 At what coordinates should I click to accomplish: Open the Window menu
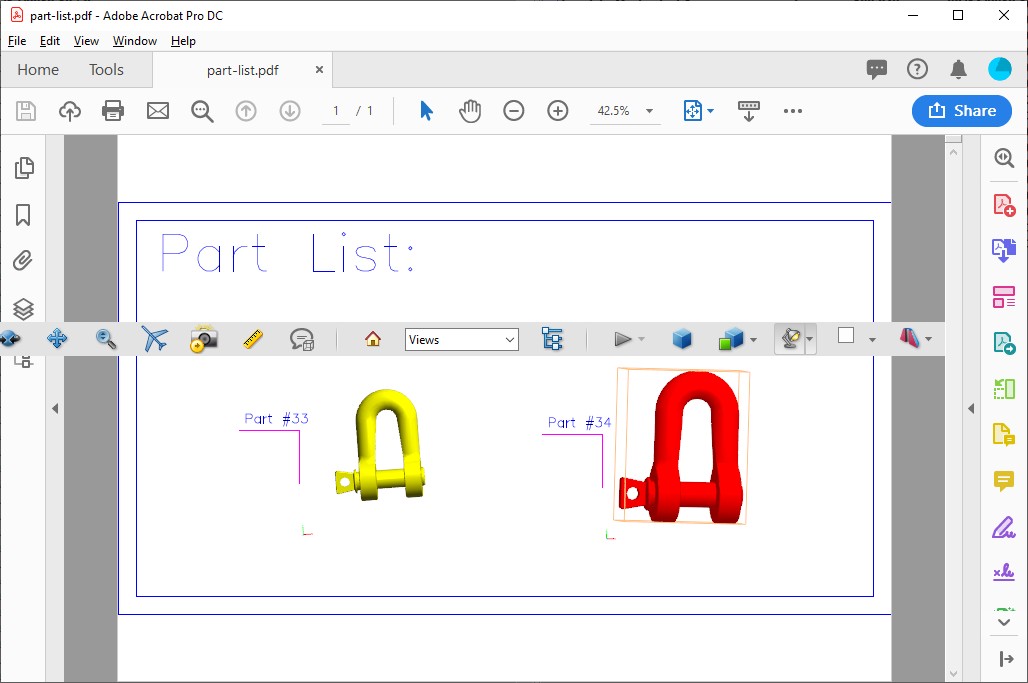(x=134, y=41)
